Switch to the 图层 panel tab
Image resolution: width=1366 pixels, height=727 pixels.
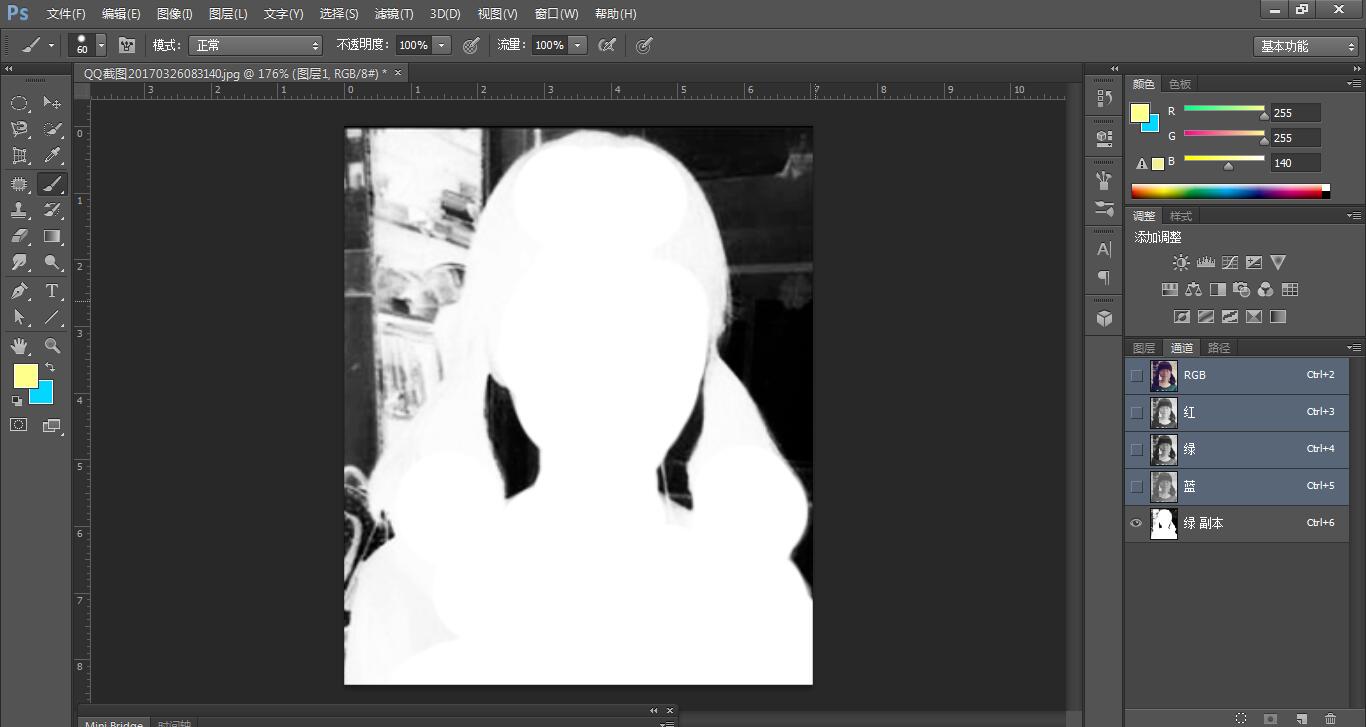click(1143, 348)
